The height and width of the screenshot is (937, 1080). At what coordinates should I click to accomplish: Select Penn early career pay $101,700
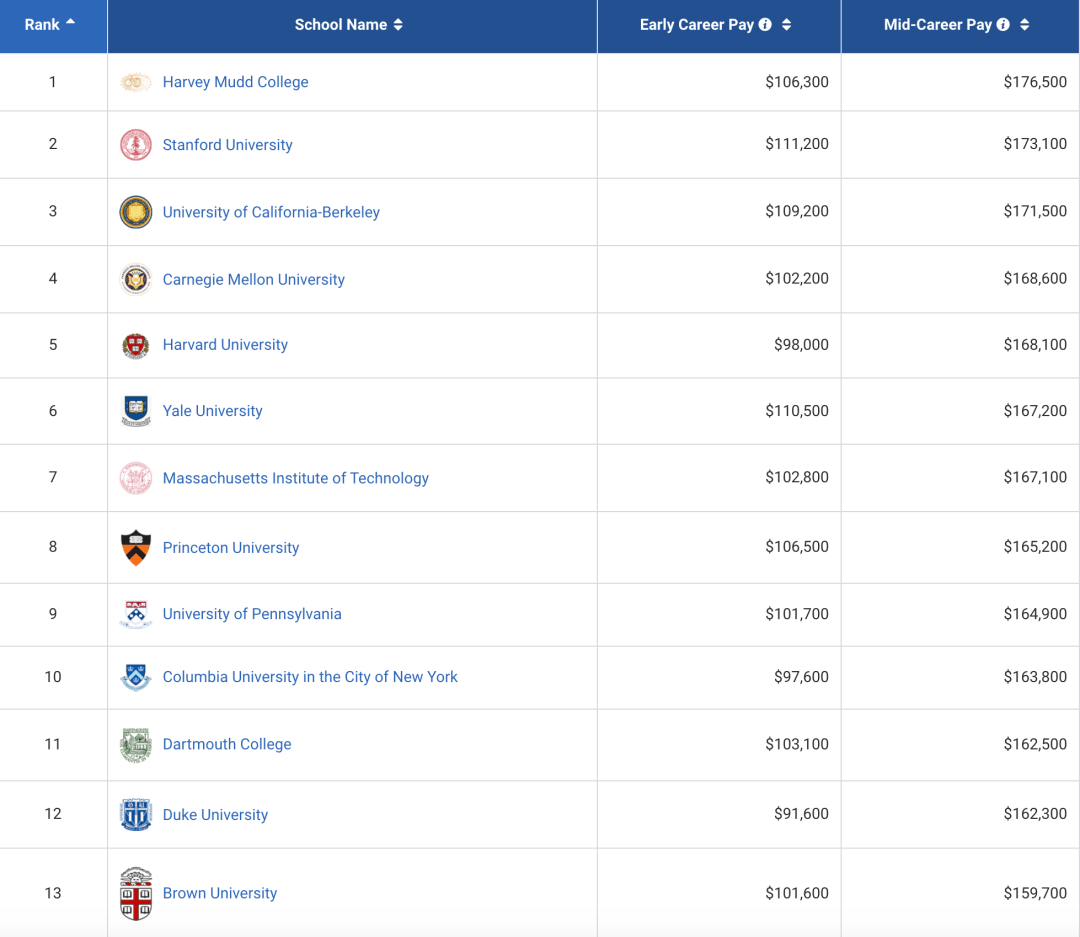pyautogui.click(x=797, y=614)
